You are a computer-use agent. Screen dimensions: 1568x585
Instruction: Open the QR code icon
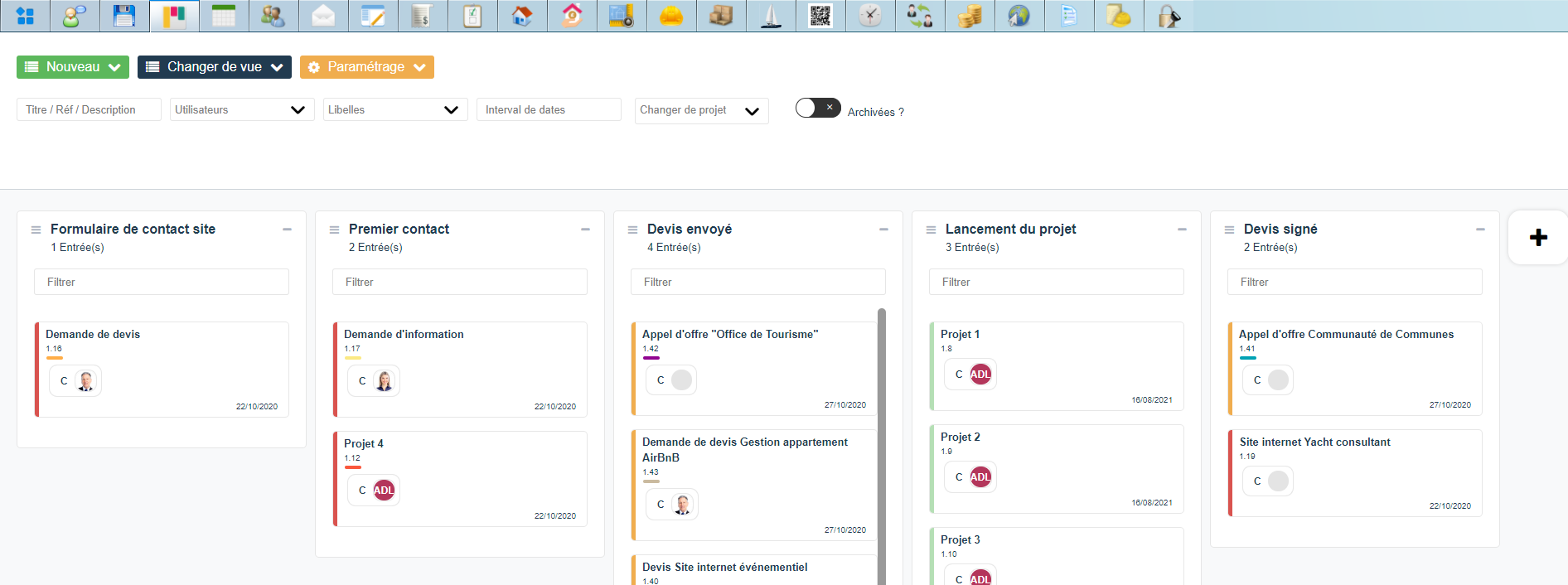tap(820, 16)
